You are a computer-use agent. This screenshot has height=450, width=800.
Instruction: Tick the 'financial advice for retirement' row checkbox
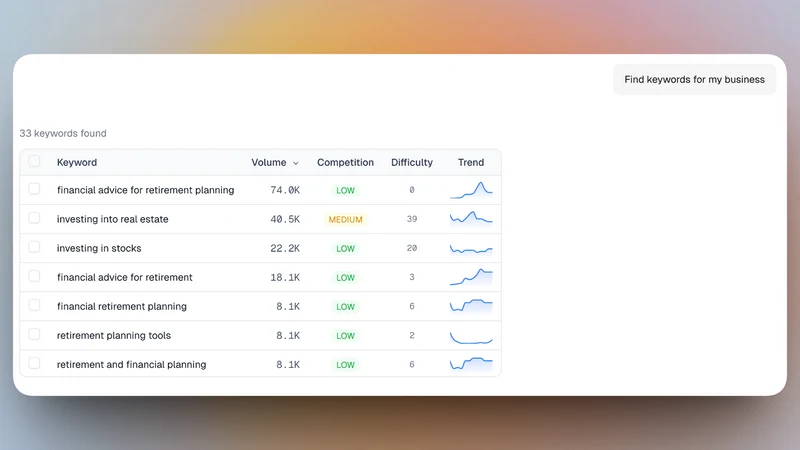34,276
